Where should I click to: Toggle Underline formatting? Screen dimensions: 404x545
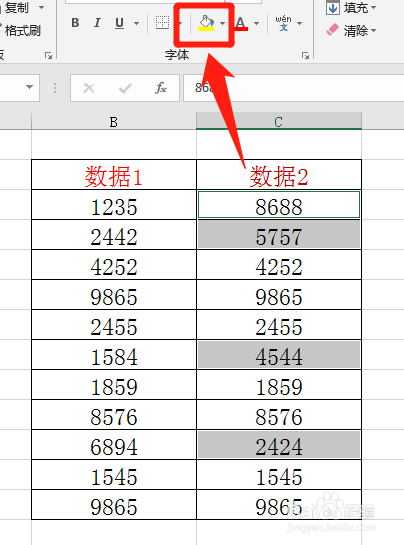[x=120, y=23]
